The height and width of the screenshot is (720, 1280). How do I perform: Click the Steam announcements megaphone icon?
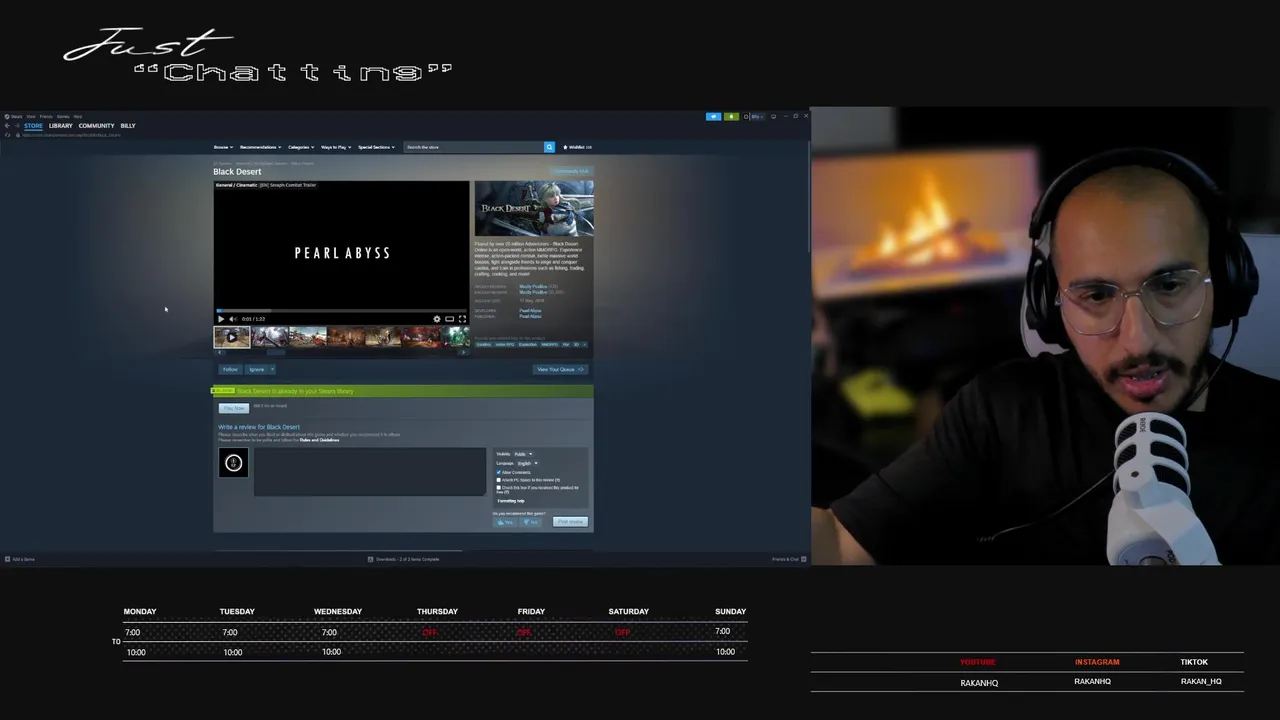click(714, 116)
